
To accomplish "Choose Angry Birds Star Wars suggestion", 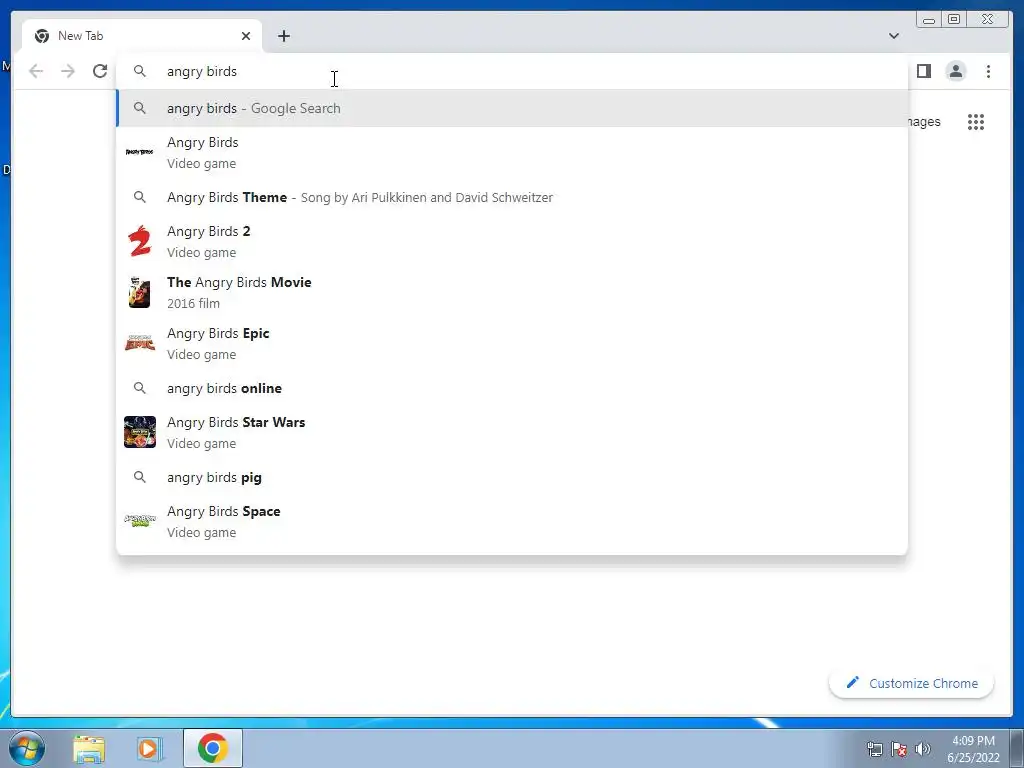I will (512, 432).
